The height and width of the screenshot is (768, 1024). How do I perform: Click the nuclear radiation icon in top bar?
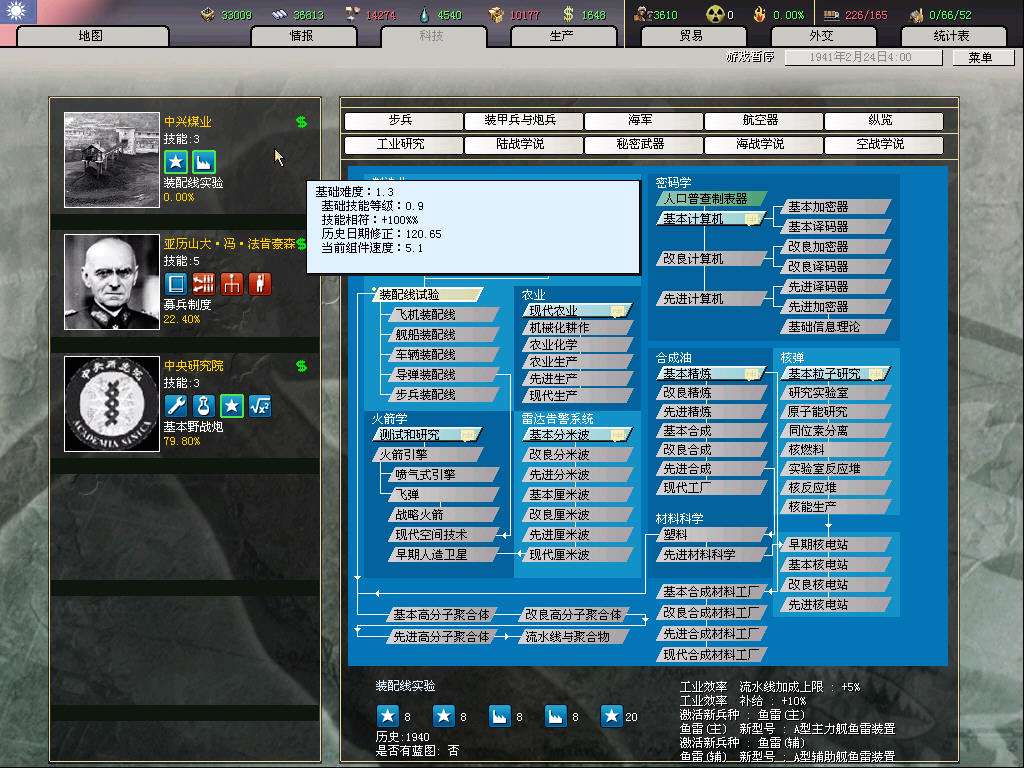714,15
